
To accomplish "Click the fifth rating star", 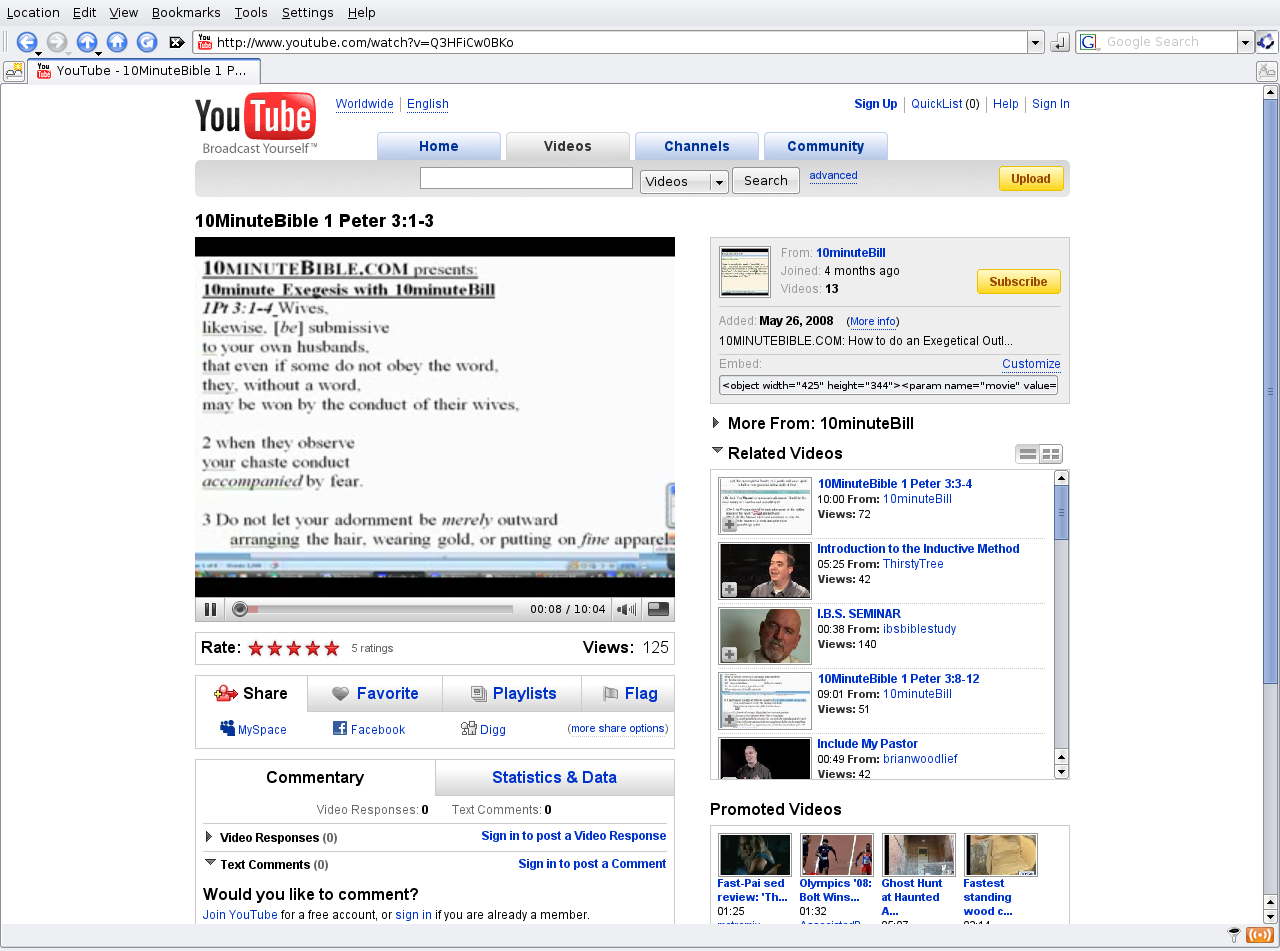I will tap(332, 648).
